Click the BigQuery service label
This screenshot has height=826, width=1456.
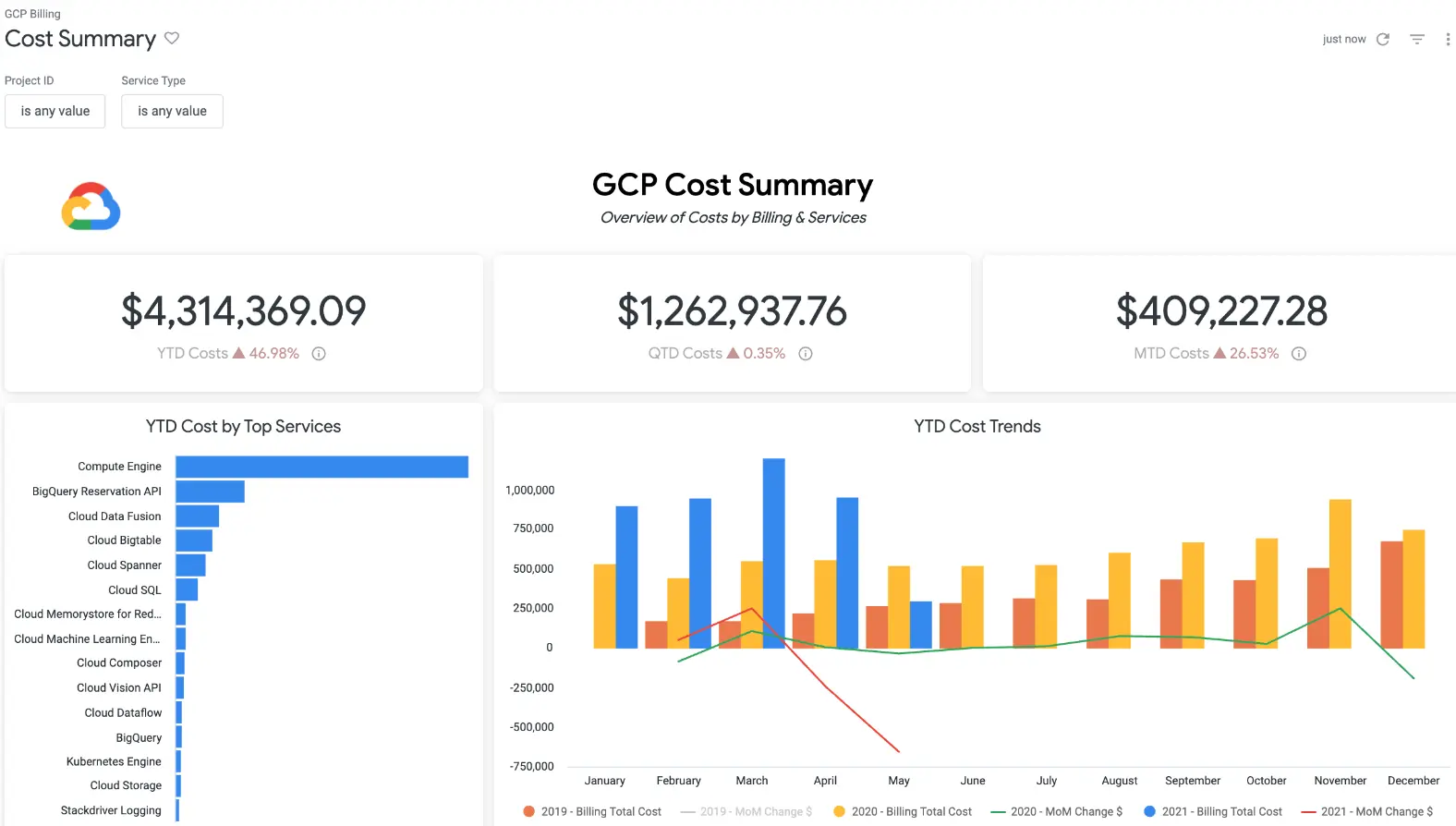coord(139,737)
